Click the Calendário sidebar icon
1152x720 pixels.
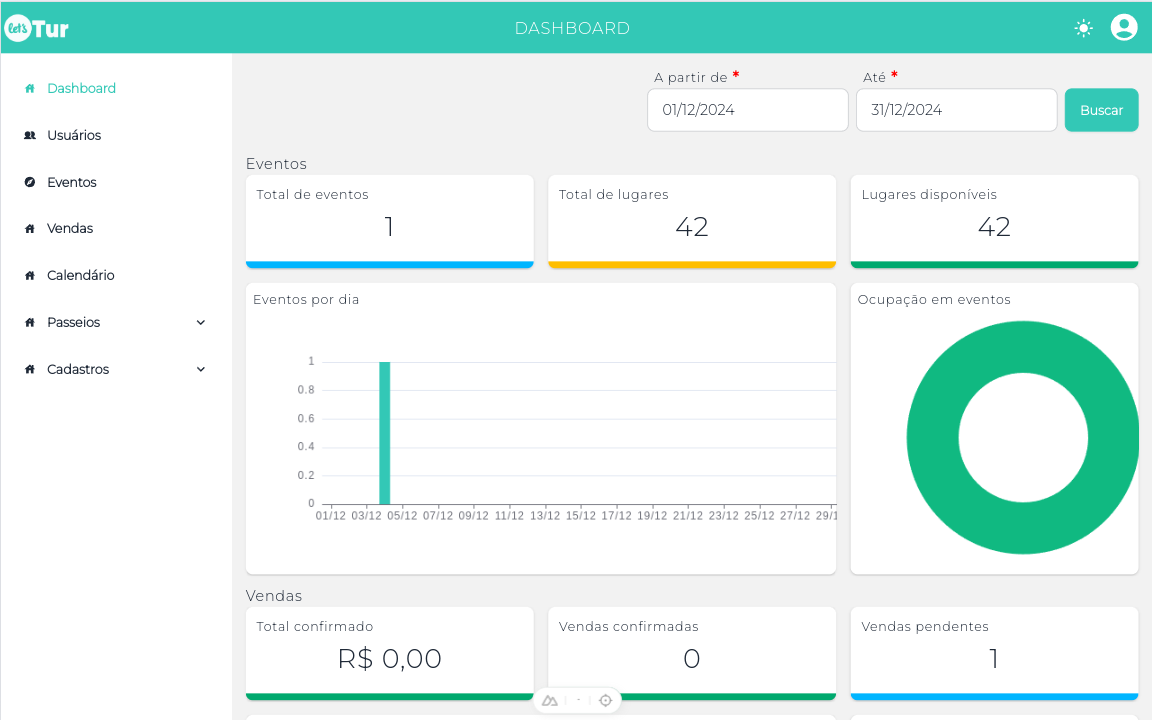[28, 275]
